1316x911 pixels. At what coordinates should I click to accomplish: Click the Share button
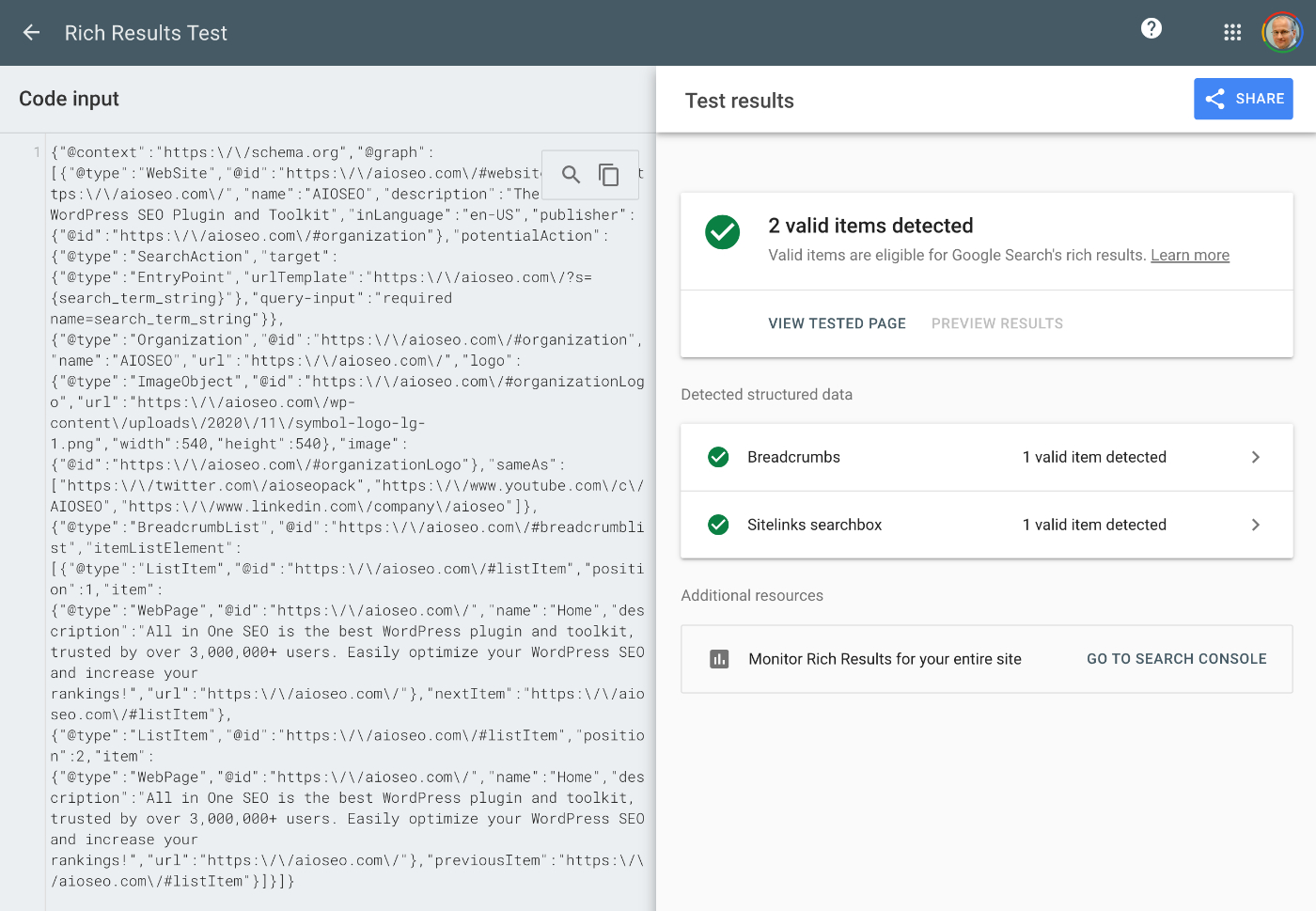[x=1243, y=99]
